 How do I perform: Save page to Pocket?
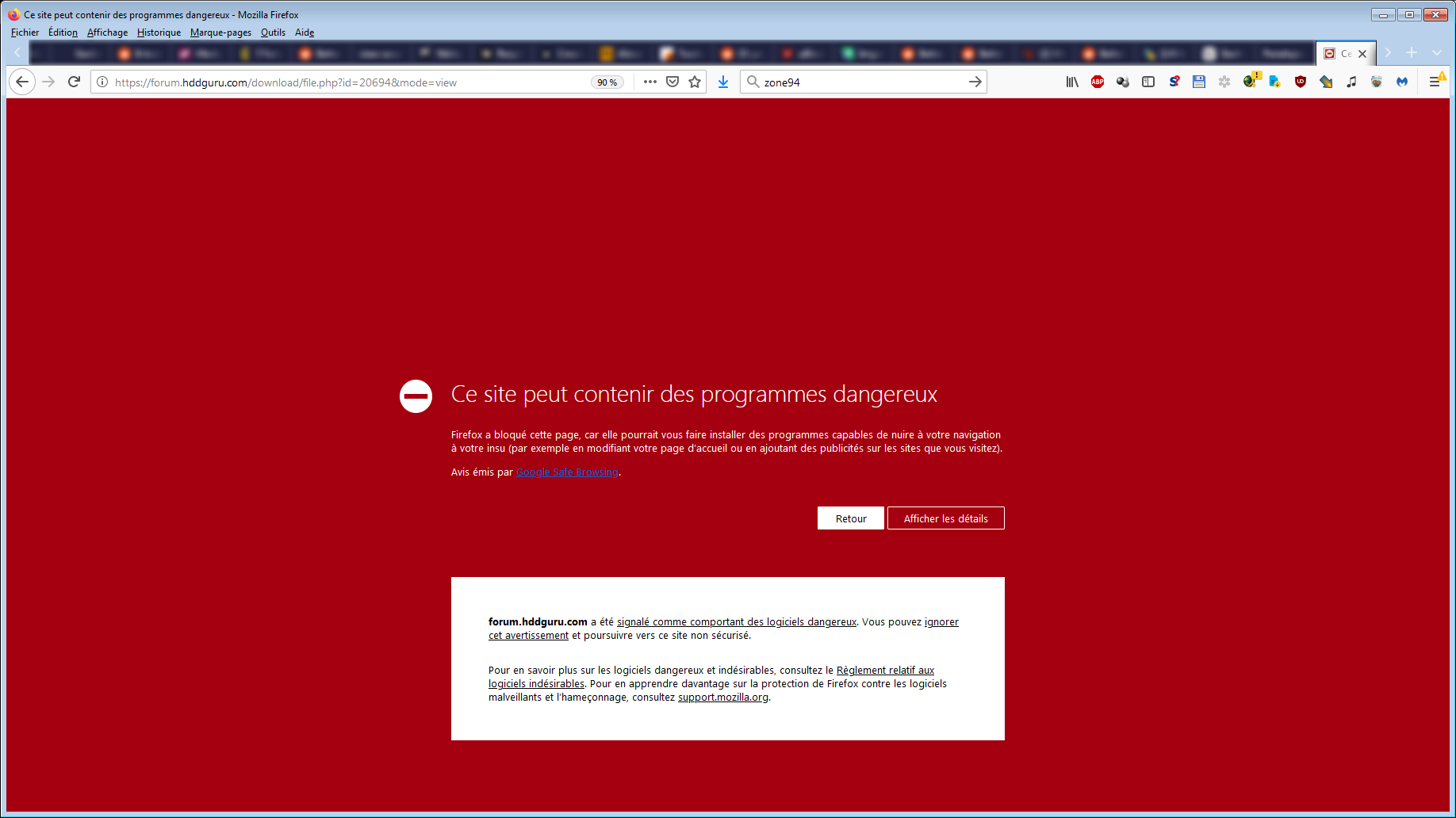672,82
